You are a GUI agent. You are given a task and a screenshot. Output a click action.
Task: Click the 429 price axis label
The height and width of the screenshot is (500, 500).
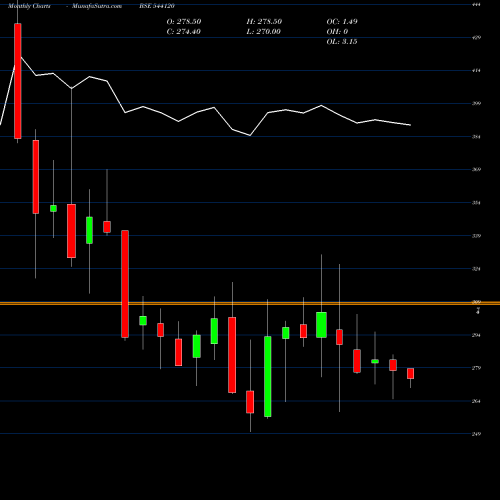pyautogui.click(x=476, y=37)
